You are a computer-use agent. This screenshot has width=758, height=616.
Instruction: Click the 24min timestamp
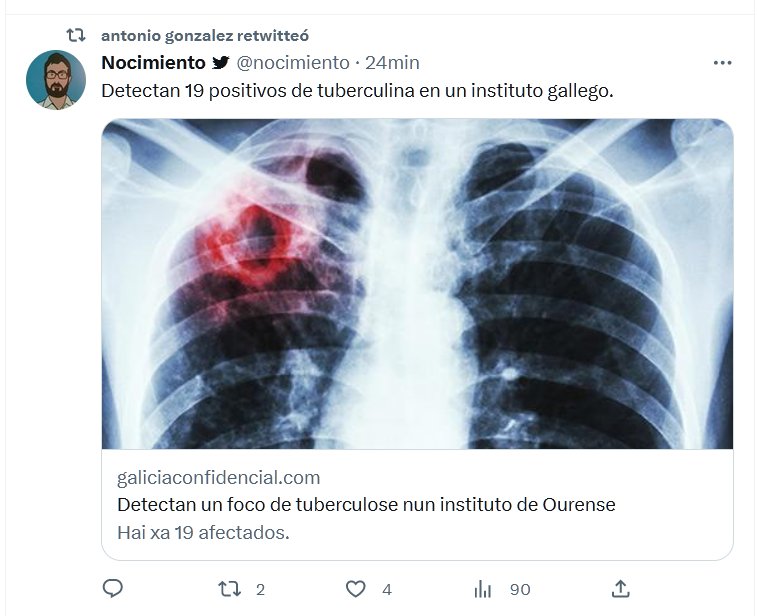pyautogui.click(x=392, y=63)
